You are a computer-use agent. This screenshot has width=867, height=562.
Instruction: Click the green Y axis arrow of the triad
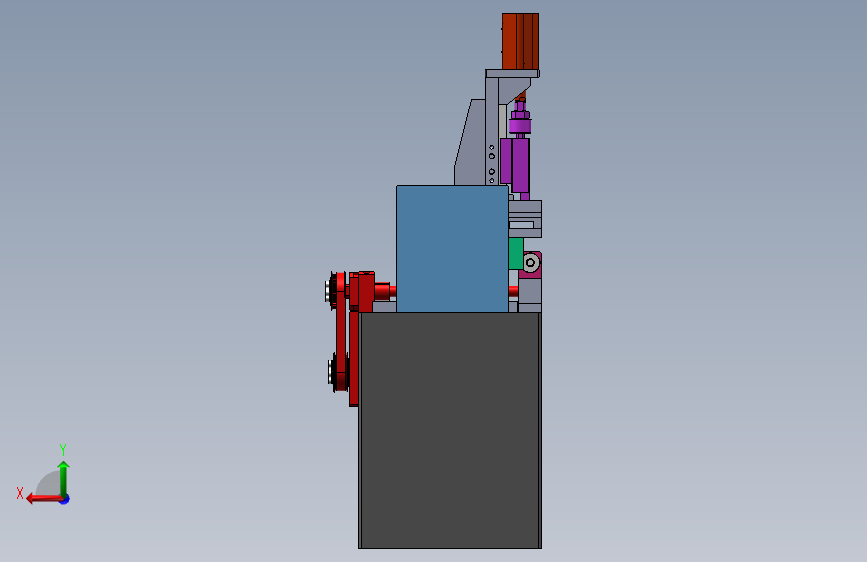[64, 479]
